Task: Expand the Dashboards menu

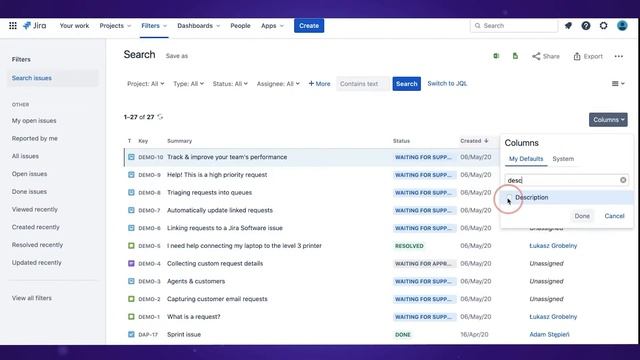Action: click(198, 26)
